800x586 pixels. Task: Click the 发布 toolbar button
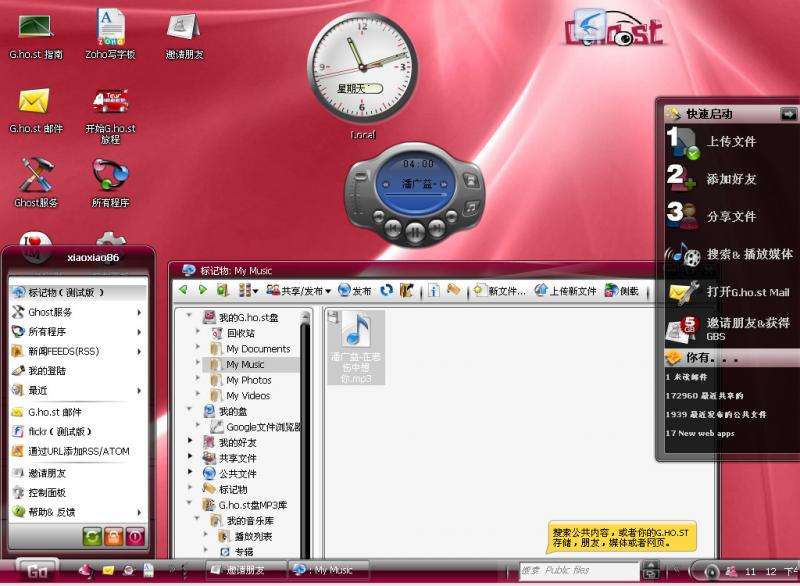355,291
